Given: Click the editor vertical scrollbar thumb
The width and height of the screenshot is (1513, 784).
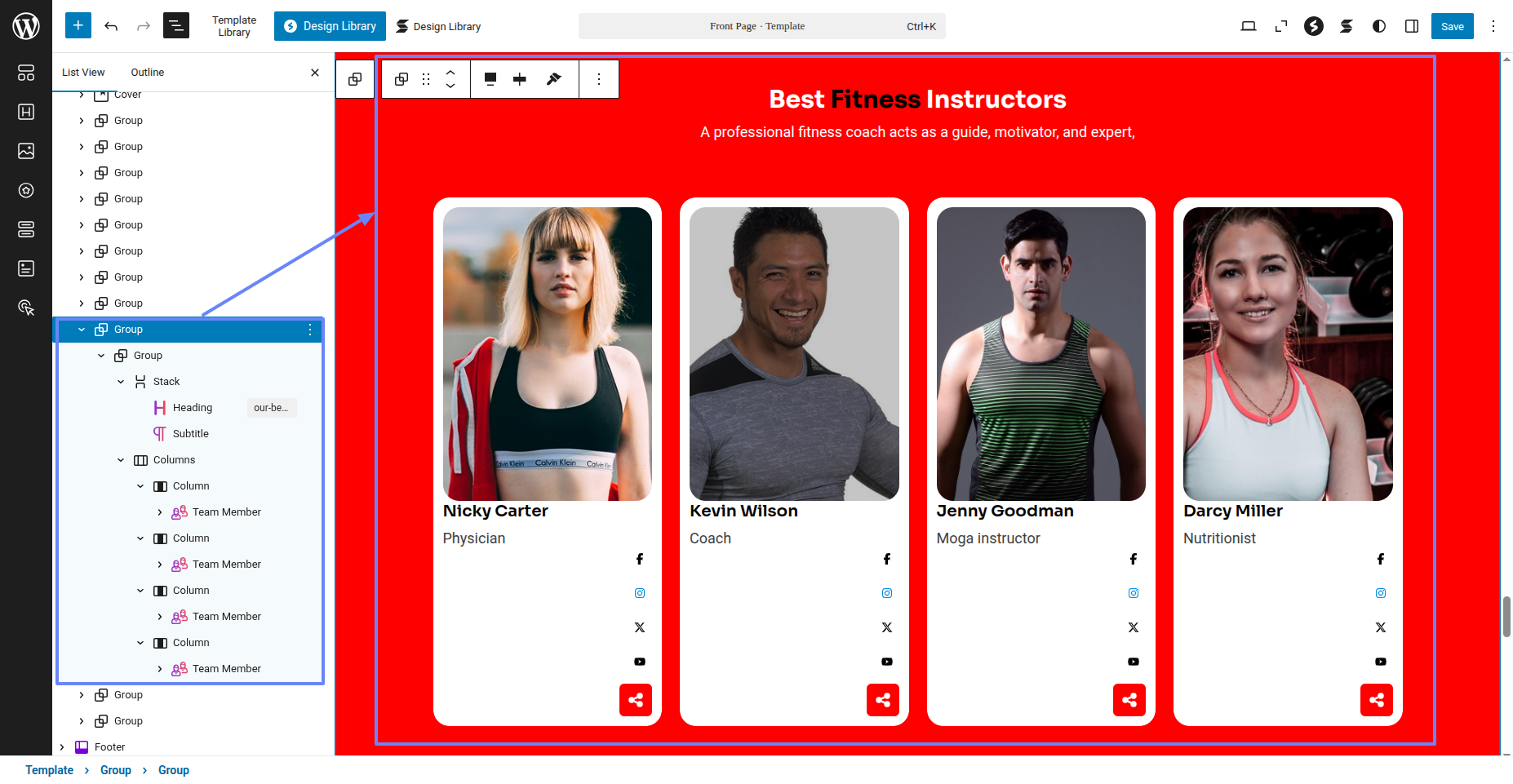Looking at the screenshot, I should pos(1506,616).
